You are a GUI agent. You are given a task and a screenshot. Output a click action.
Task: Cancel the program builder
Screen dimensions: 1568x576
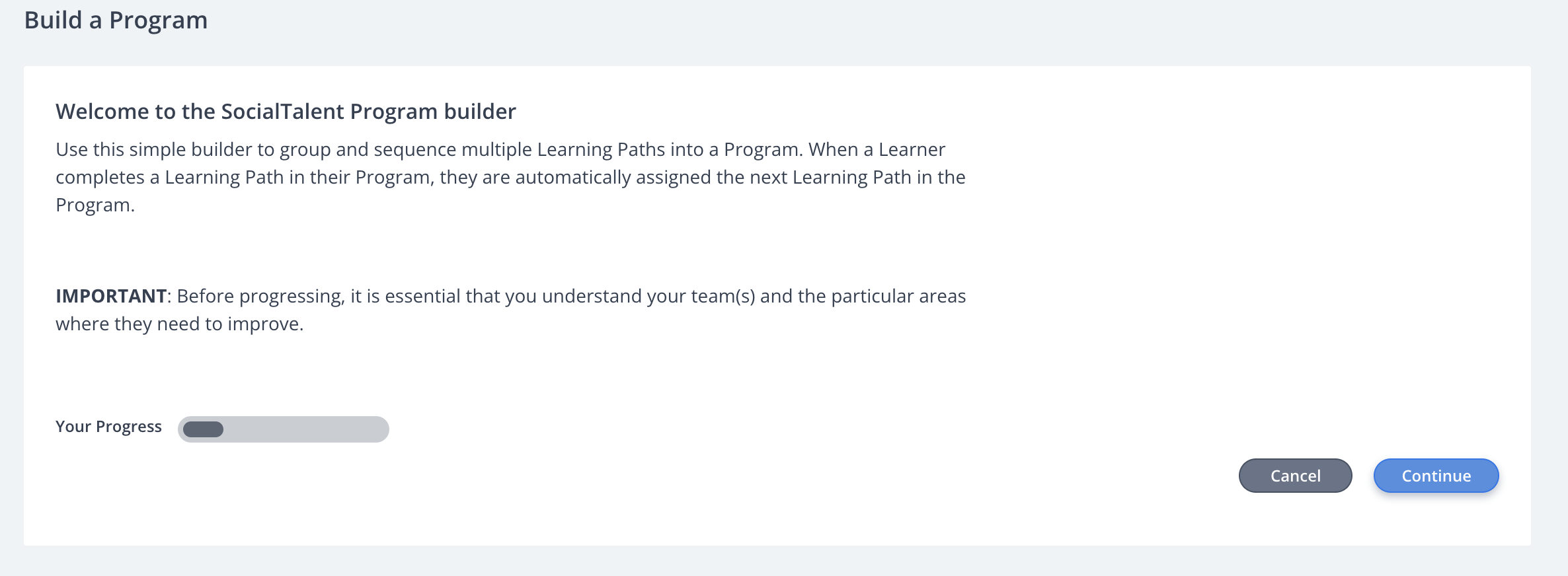(x=1295, y=476)
